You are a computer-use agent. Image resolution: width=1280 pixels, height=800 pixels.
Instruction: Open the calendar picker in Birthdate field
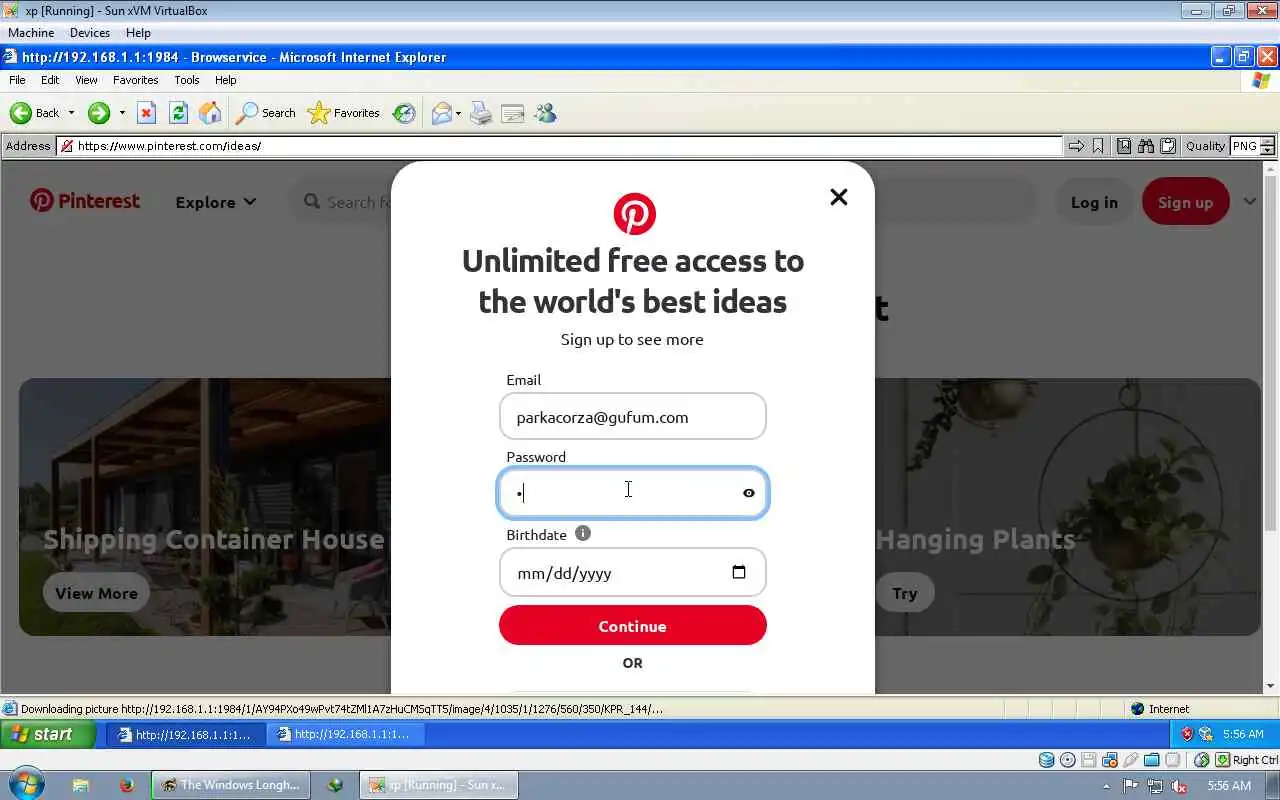coord(739,572)
